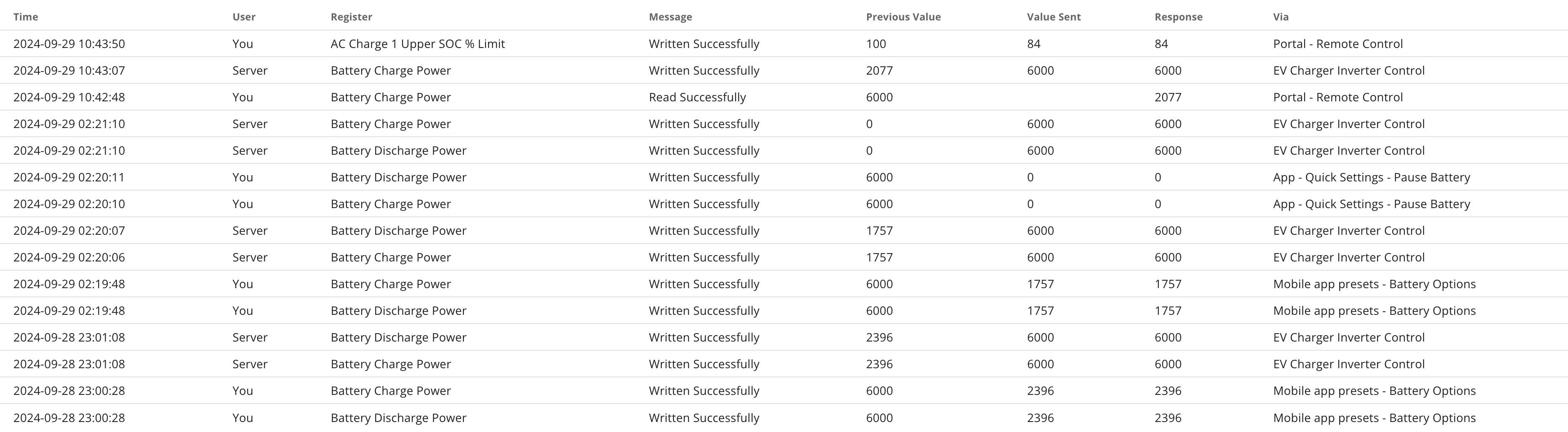Select the 2024-09-29 10:43:07 timestamp

click(69, 70)
